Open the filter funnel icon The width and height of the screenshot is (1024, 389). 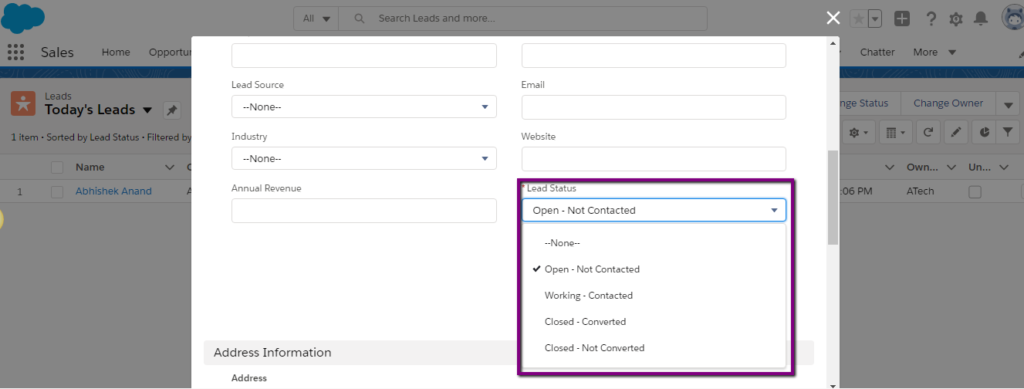pos(1008,132)
